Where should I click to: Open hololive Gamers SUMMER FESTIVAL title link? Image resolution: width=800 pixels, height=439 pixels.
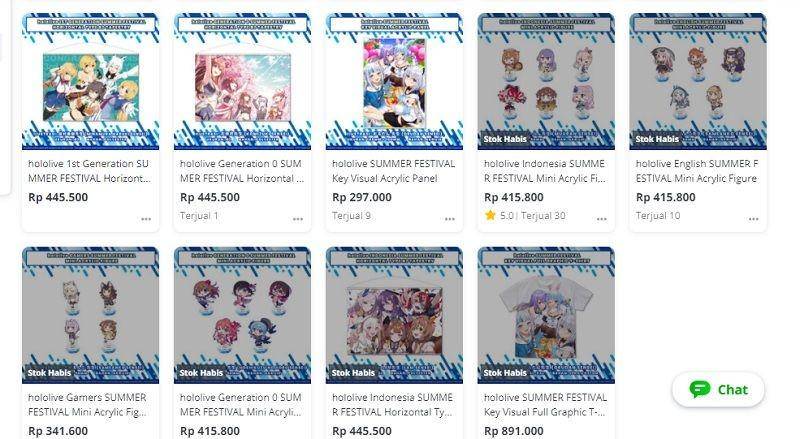88,405
